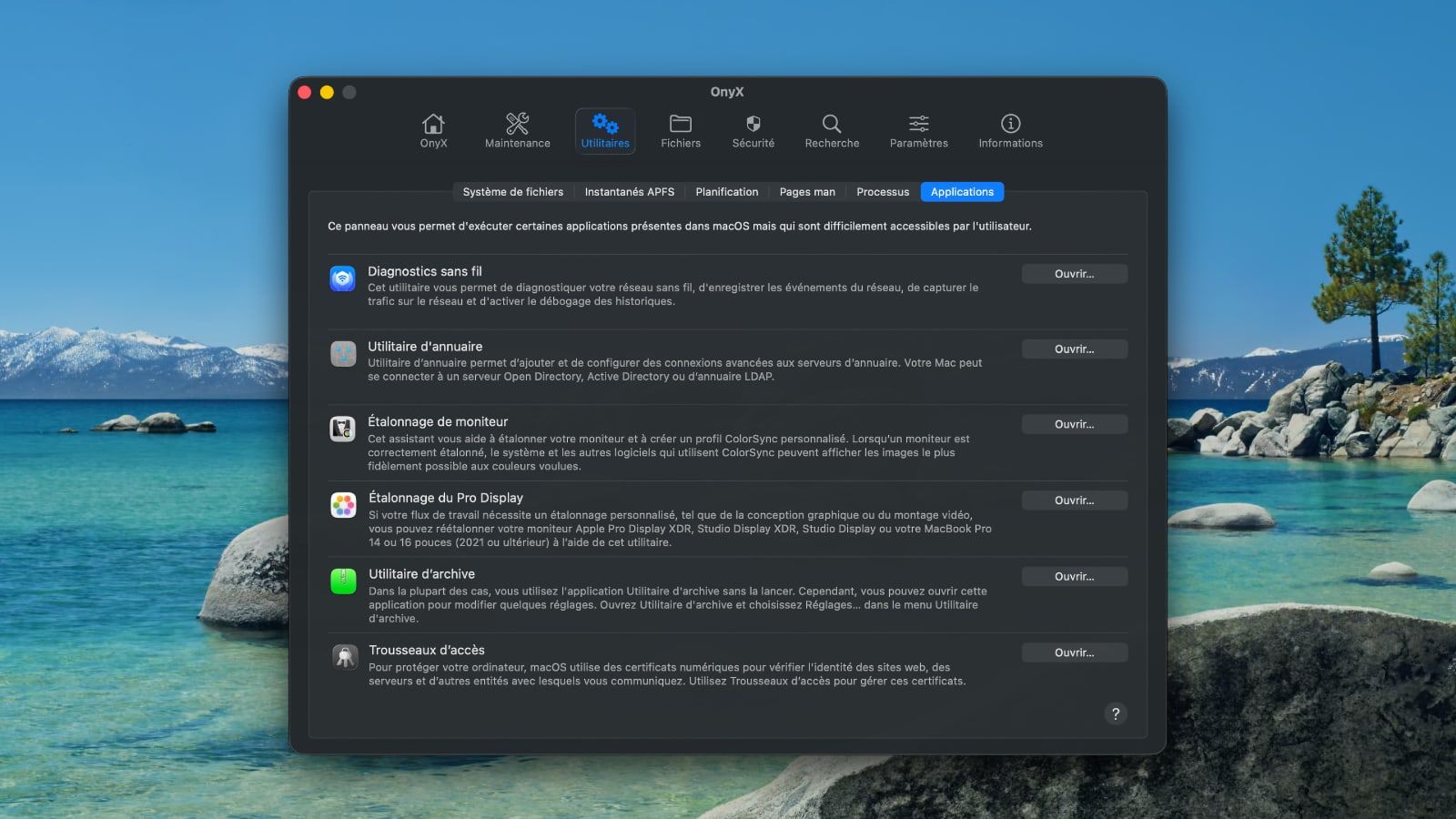Screen dimensions: 1456x819
Task: Click the Étalonnage de moniteur app icon
Action: click(x=342, y=430)
